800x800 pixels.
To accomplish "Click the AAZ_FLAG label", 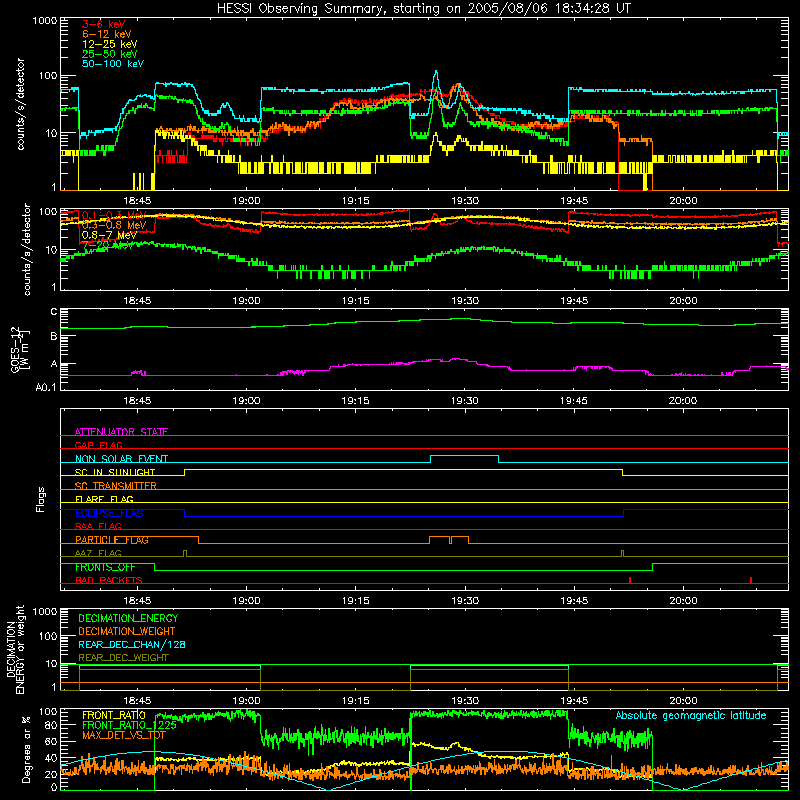I will [x=98, y=553].
